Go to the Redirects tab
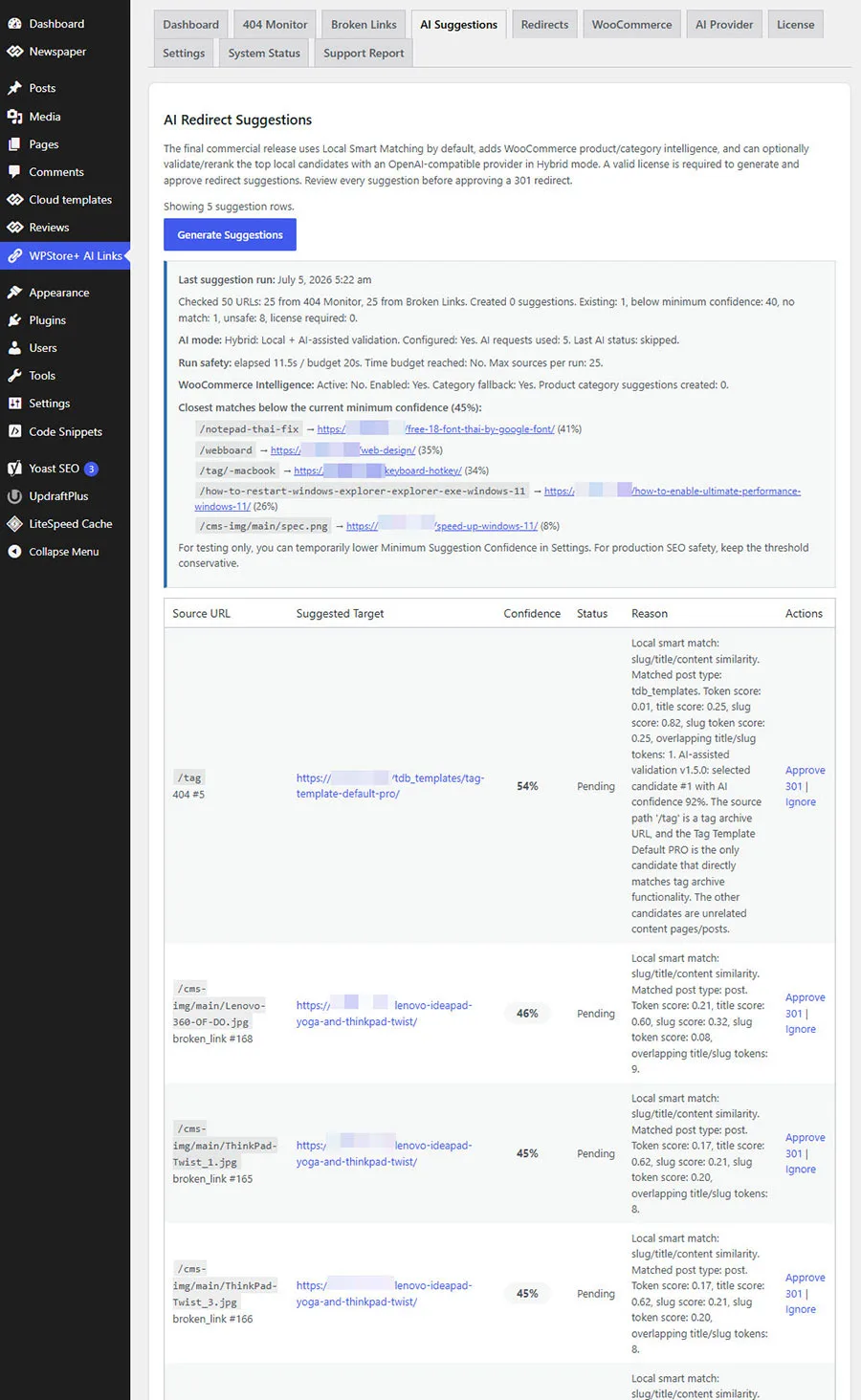This screenshot has height=1400, width=861. (544, 24)
